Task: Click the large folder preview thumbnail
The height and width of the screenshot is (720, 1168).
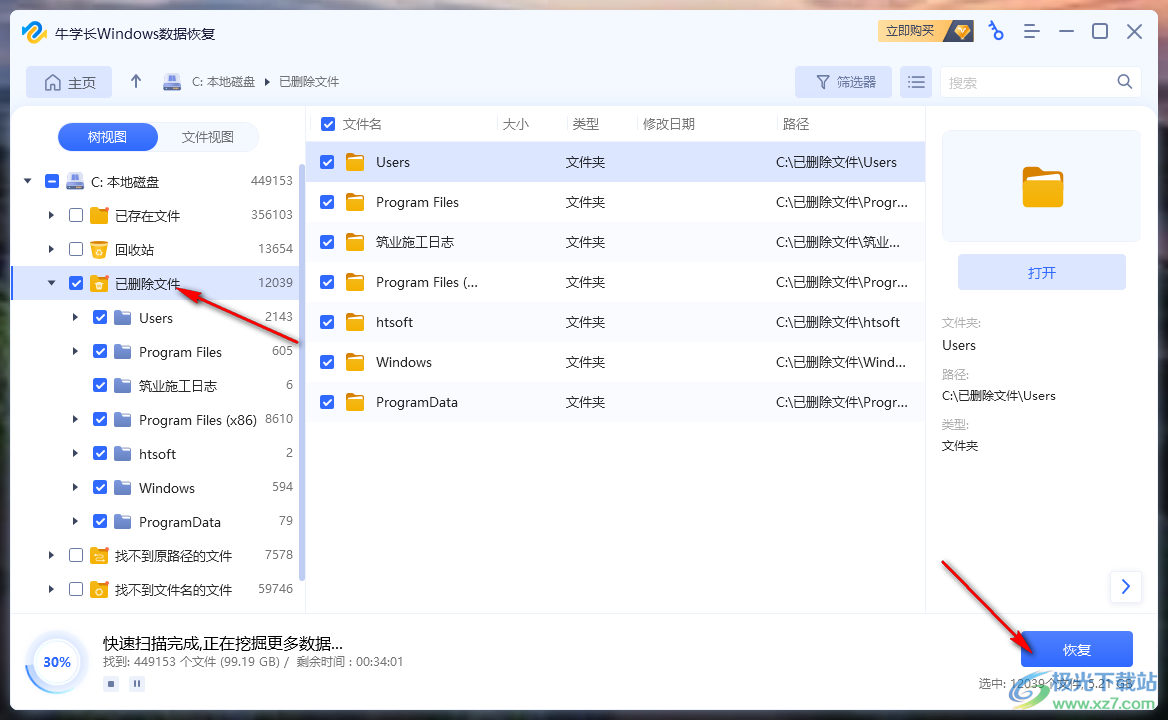Action: pos(1042,187)
